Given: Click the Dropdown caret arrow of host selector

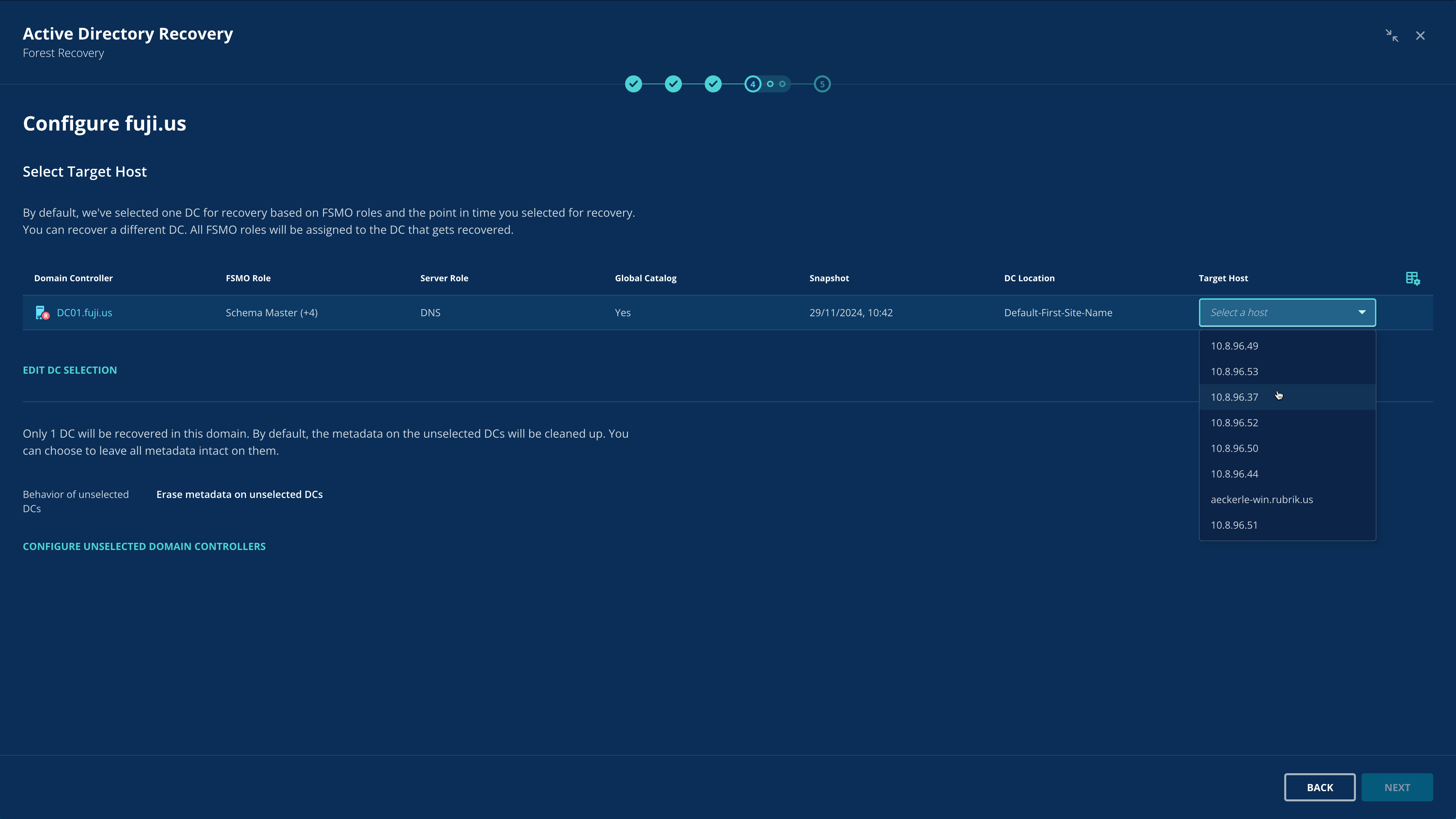Looking at the screenshot, I should click(x=1362, y=313).
